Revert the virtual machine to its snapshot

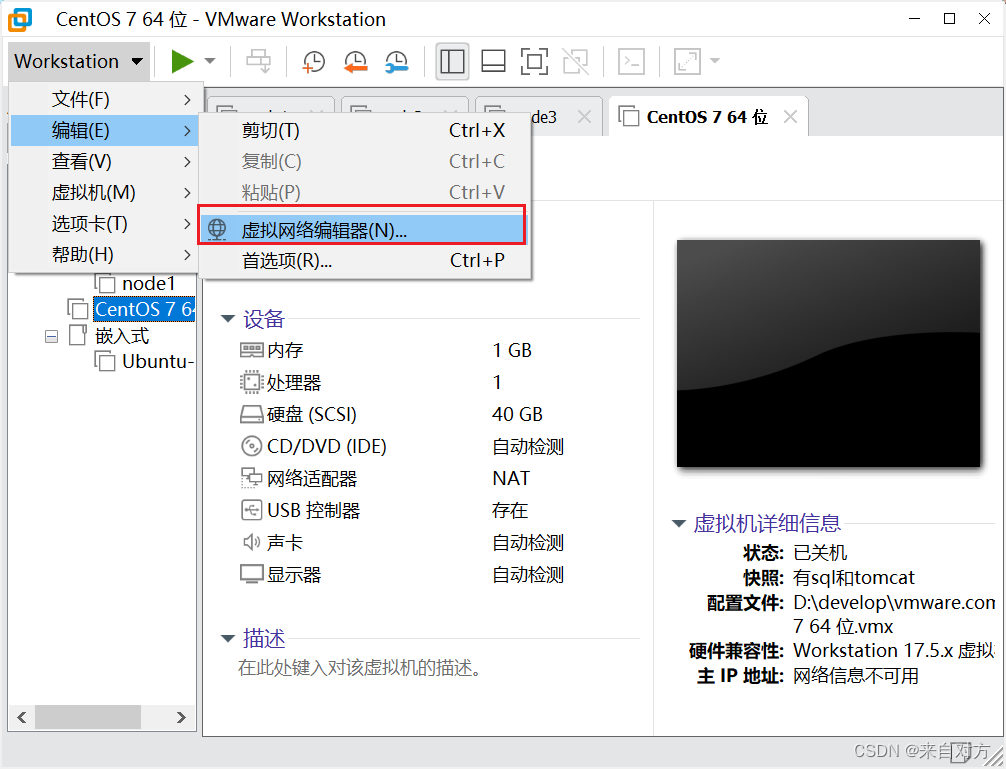[355, 62]
